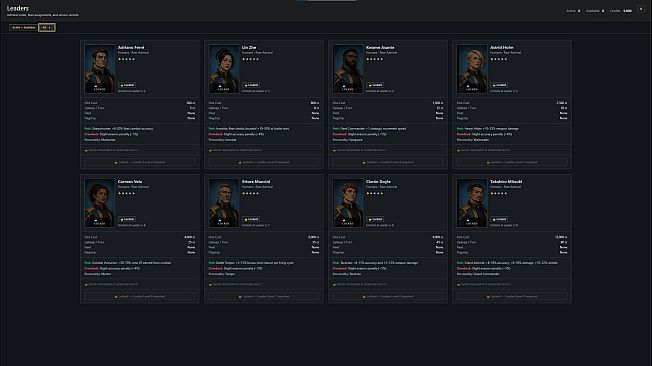652x366 pixels.
Task: Click the star rating on Astrid Holm's card
Action: (499, 59)
